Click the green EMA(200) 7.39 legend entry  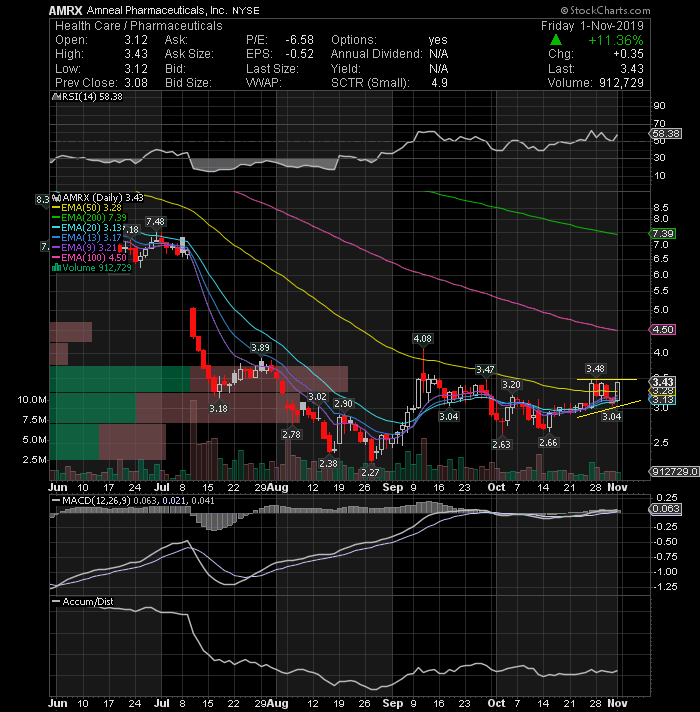(89, 218)
